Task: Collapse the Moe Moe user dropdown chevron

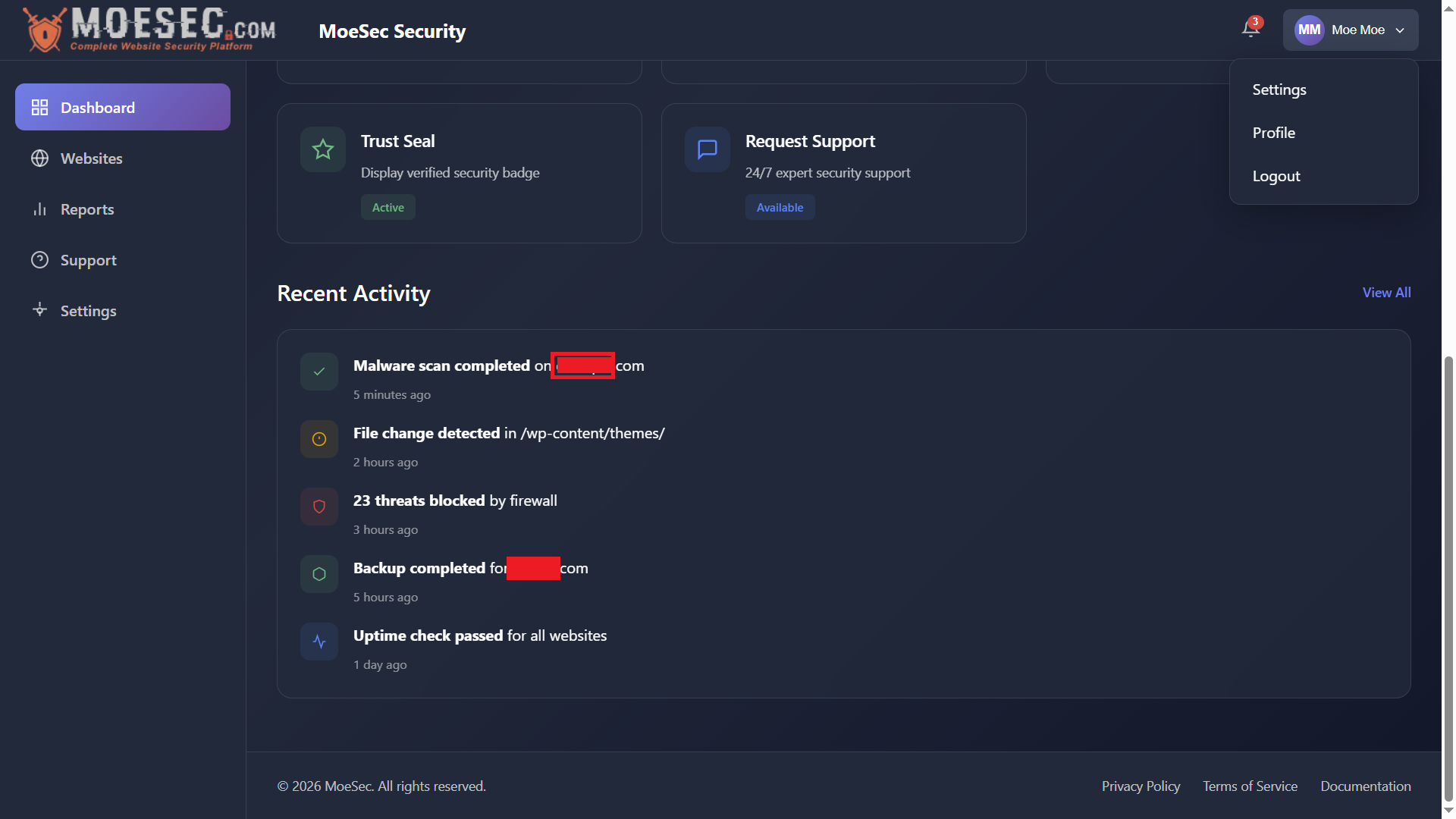Action: pyautogui.click(x=1400, y=30)
